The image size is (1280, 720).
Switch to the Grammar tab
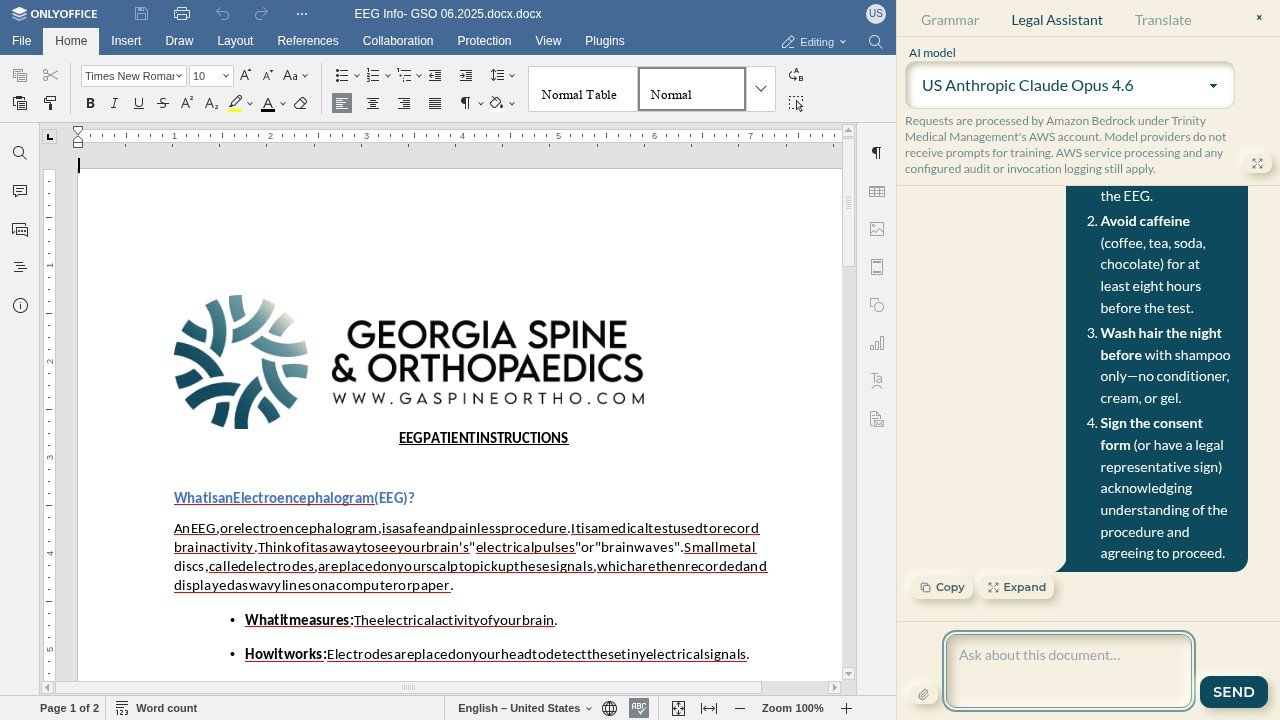(x=950, y=20)
